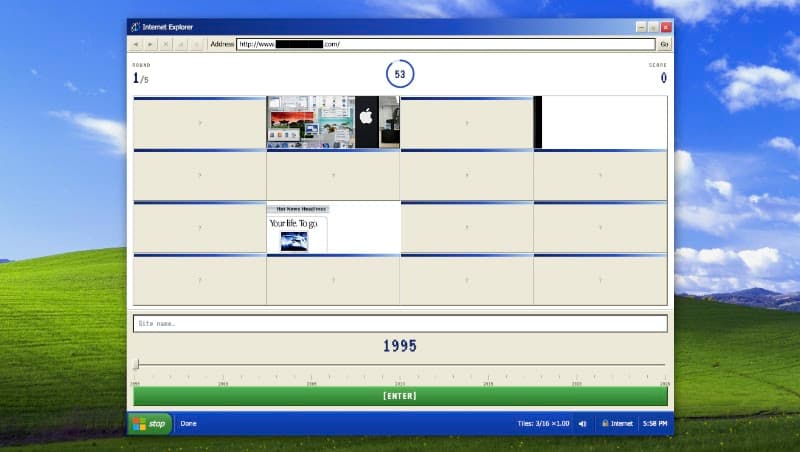Reveal the hidden tile right of the 'Your life' tile
This screenshot has height=452, width=800.
(x=467, y=228)
